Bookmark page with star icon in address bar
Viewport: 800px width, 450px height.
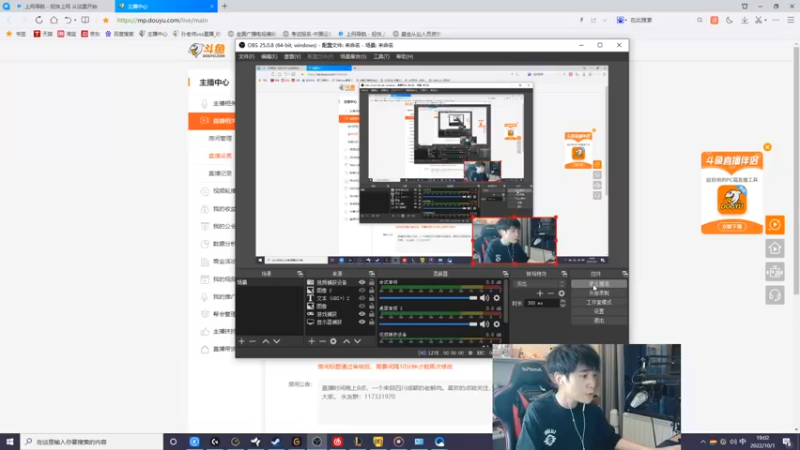[106, 20]
